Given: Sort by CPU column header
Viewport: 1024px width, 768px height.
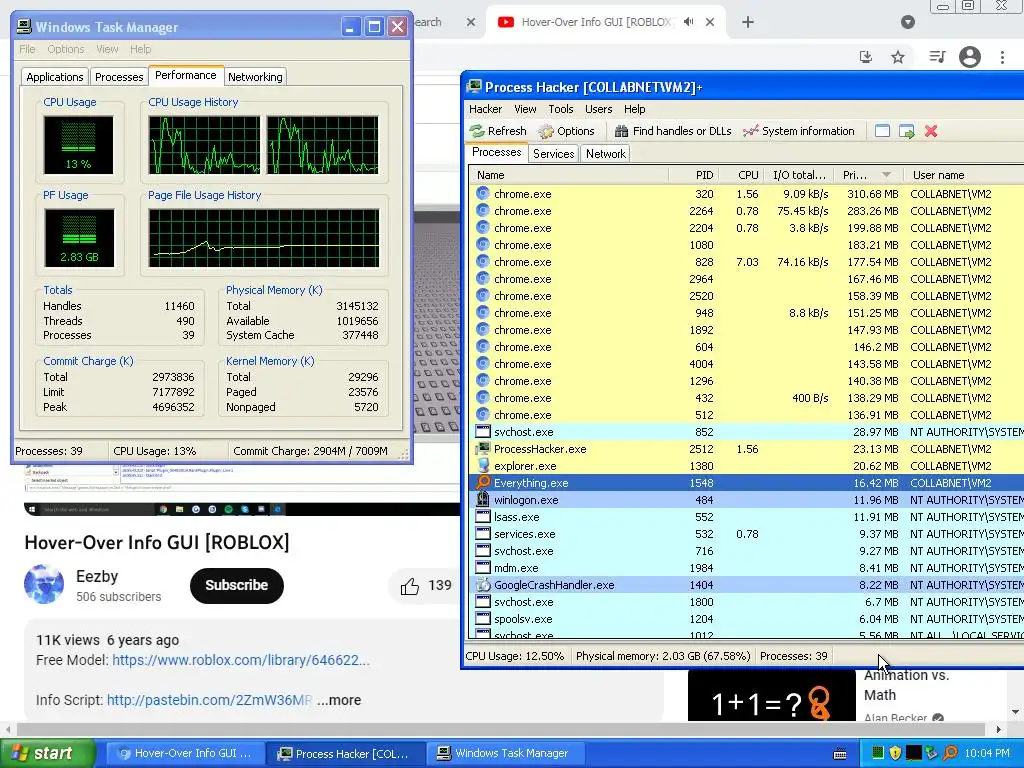Looking at the screenshot, I should [x=741, y=175].
